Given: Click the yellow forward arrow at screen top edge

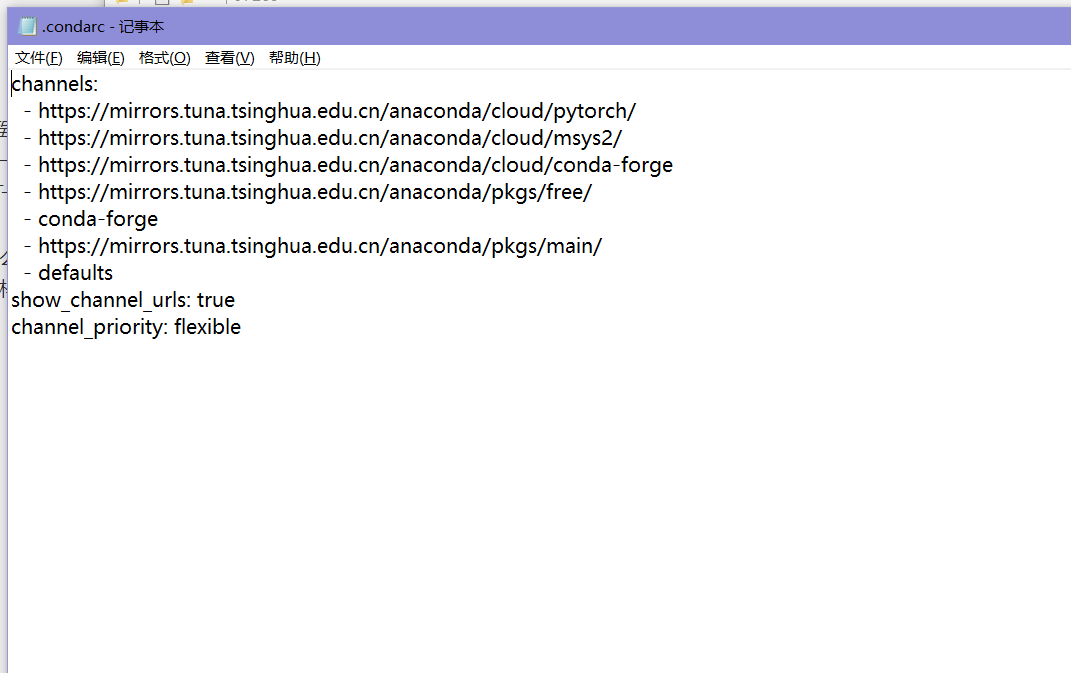Looking at the screenshot, I should pyautogui.click(x=186, y=4).
